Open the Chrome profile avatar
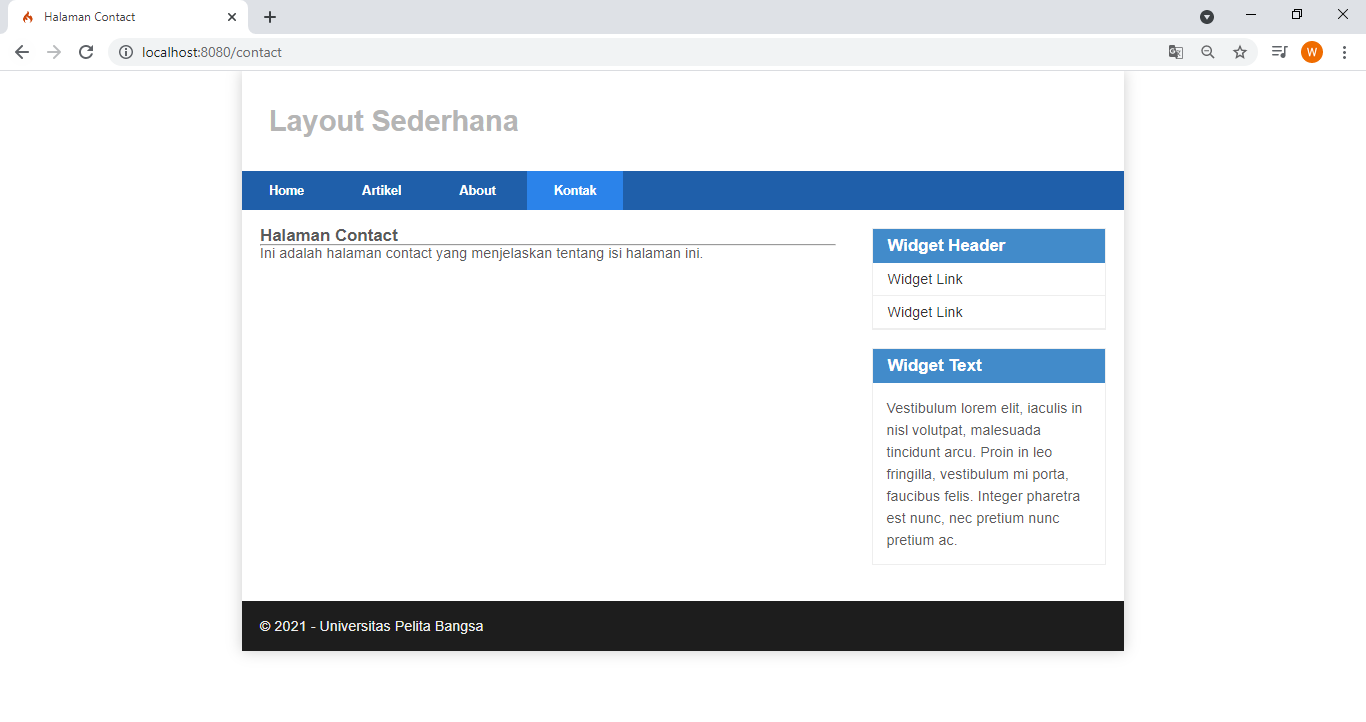Viewport: 1366px width, 722px height. click(x=1312, y=51)
